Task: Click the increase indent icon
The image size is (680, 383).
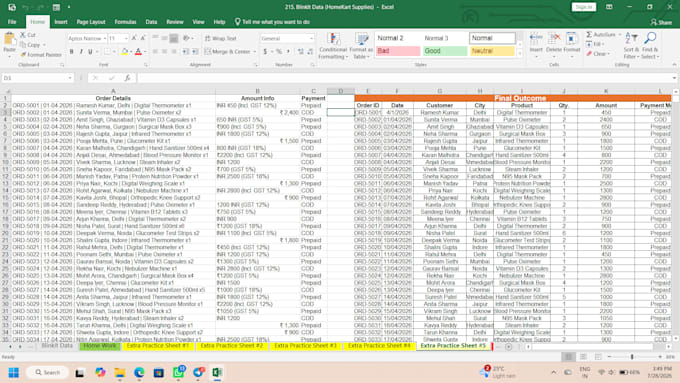Action: point(195,52)
